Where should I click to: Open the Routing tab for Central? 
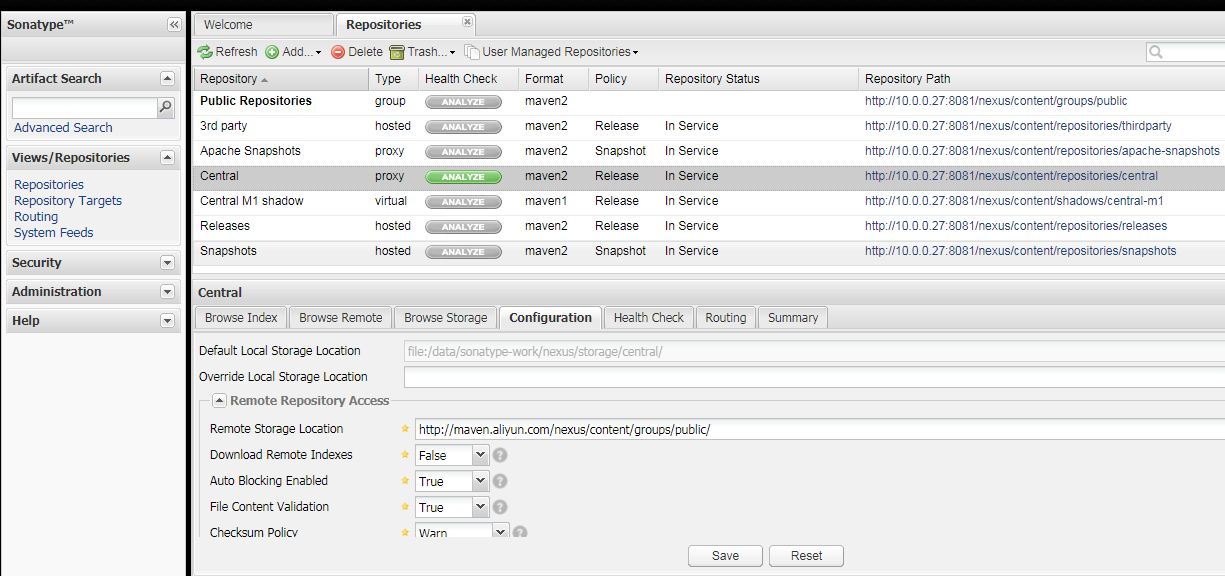[725, 318]
